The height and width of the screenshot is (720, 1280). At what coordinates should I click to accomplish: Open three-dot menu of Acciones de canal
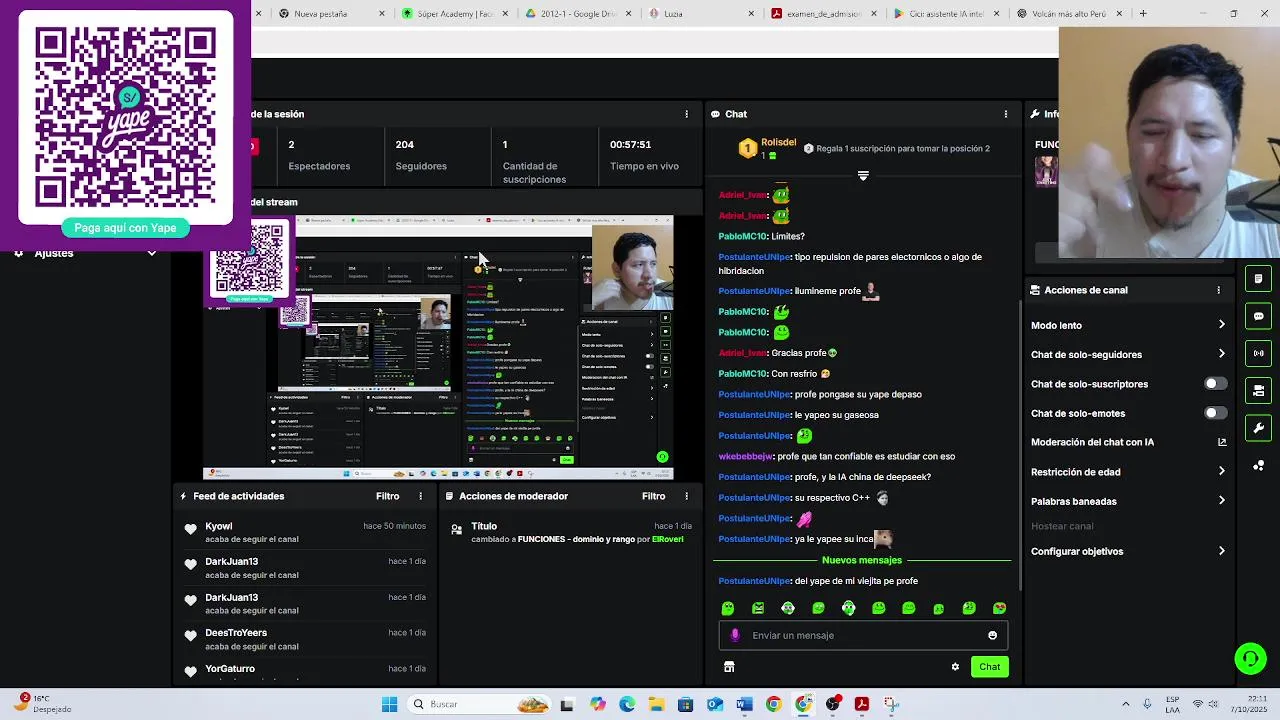1218,290
